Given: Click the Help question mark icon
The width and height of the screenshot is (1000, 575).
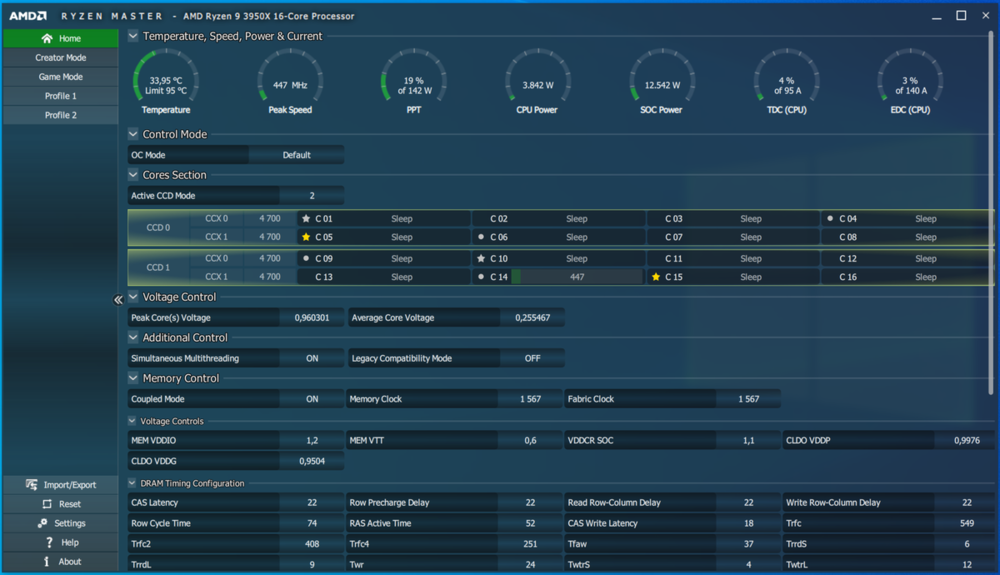Looking at the screenshot, I should click(49, 542).
